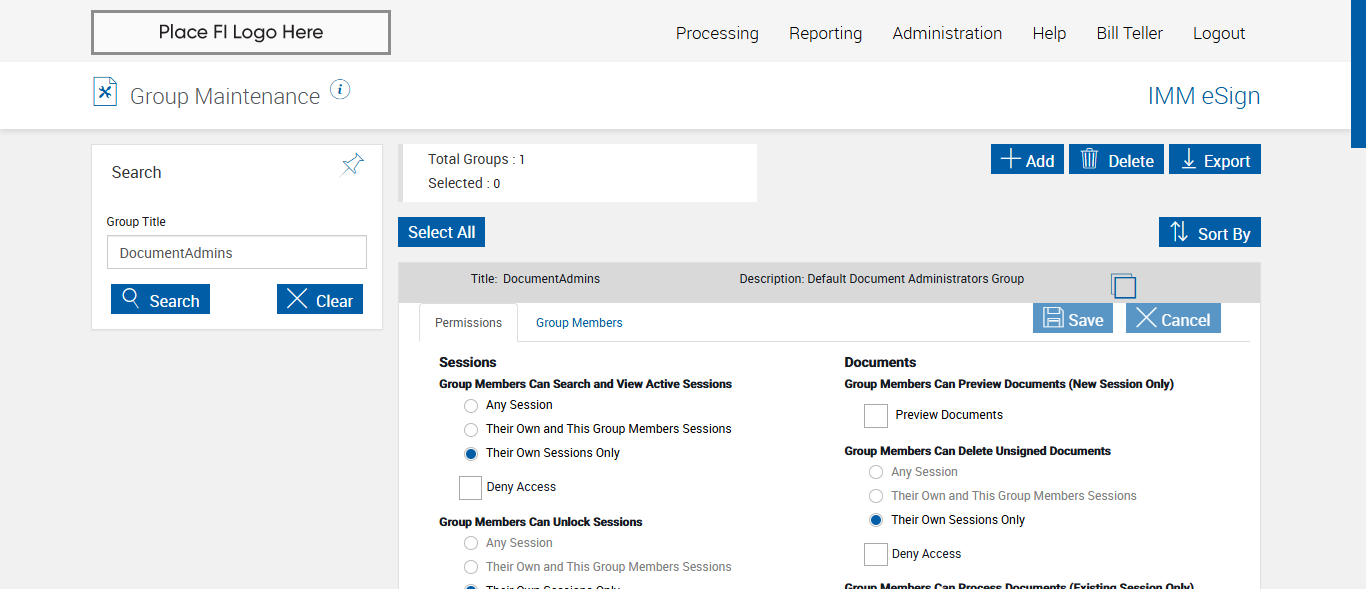Open the Sort By options
Viewport: 1366px width, 589px height.
point(1209,233)
